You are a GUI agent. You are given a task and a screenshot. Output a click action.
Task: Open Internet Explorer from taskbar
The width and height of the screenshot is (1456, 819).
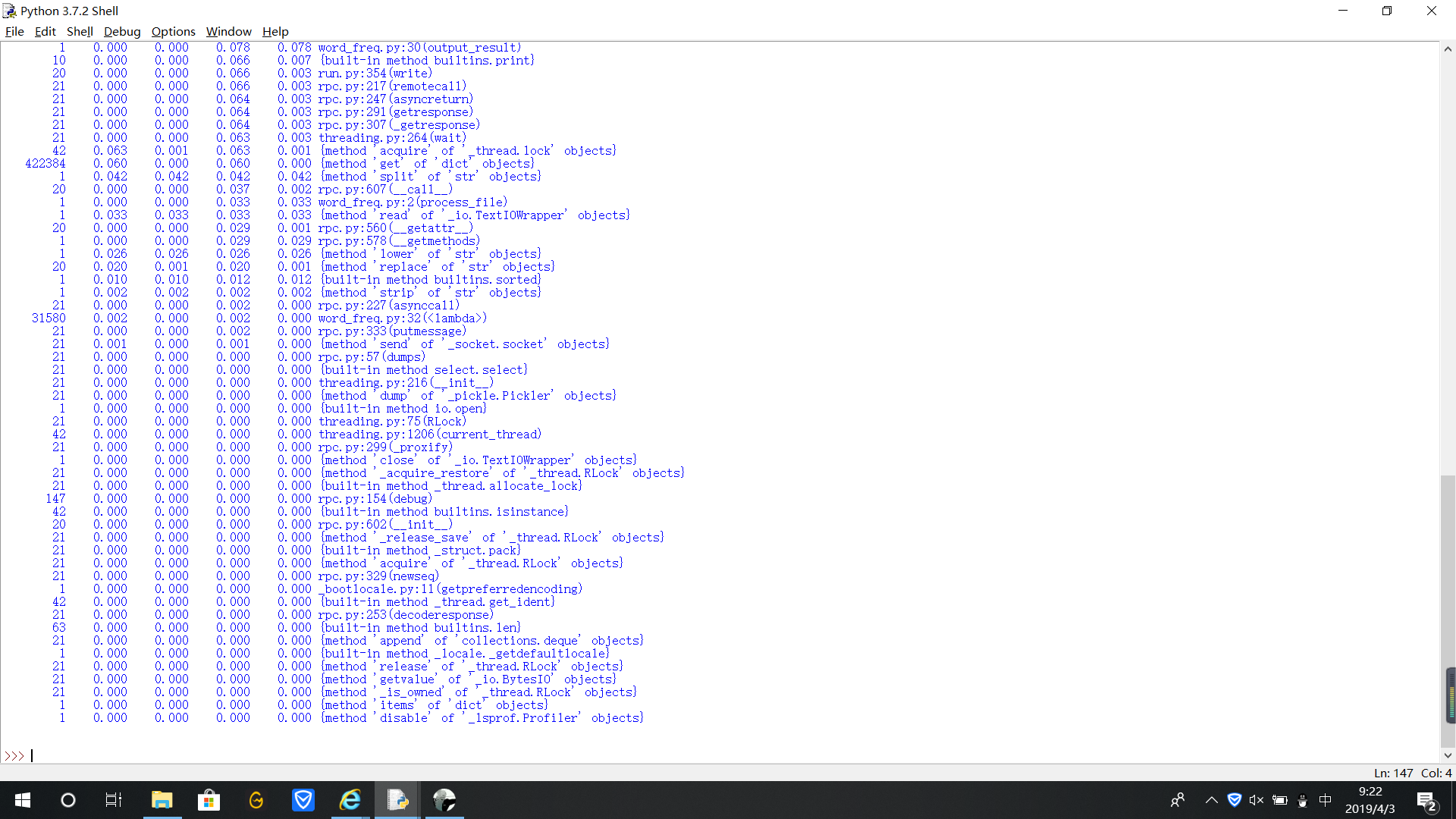350,800
